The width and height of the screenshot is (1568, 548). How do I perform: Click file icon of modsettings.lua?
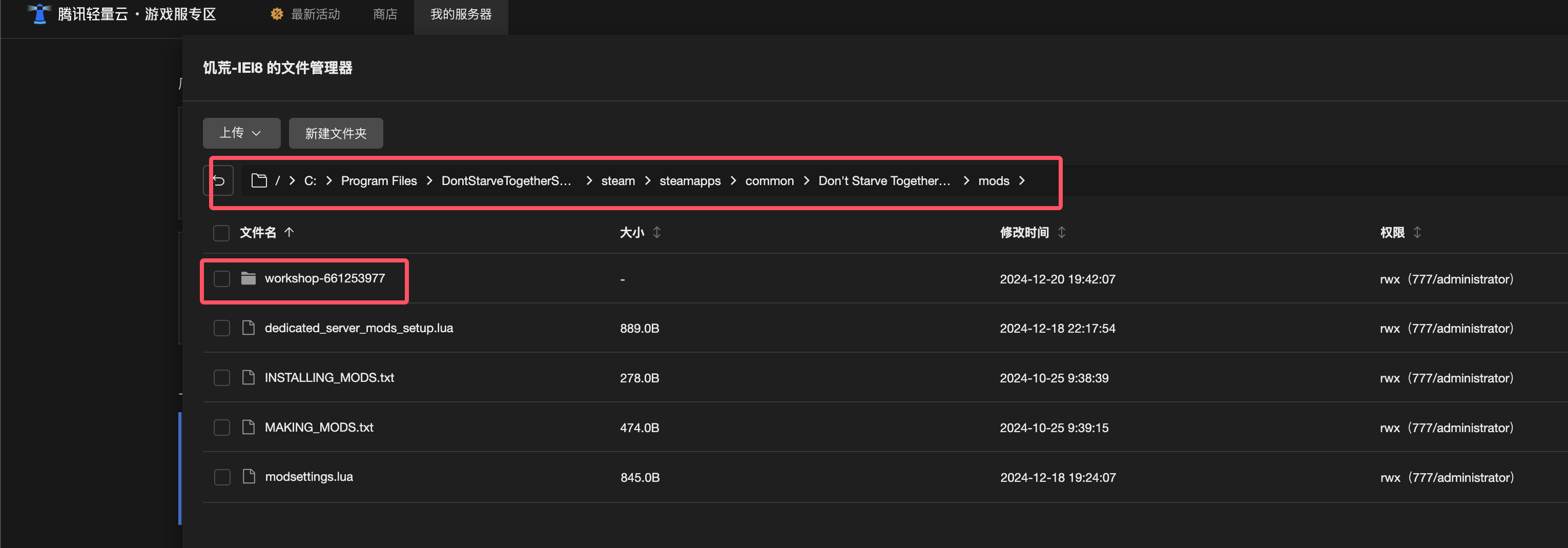click(249, 477)
